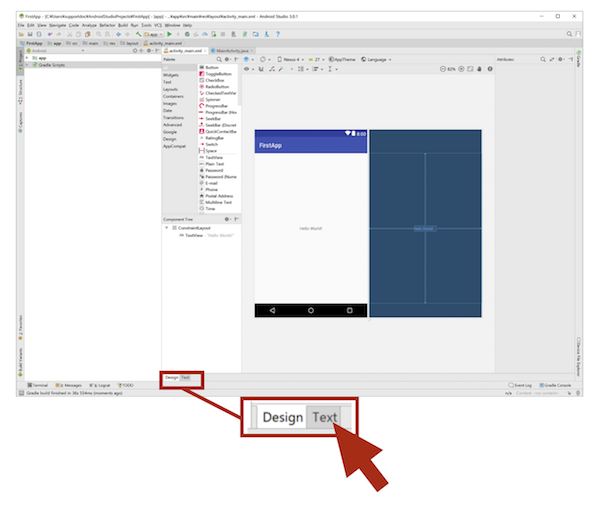Switch to the Text tab of layout editor
This screenshot has width=600, height=507.
tap(185, 378)
